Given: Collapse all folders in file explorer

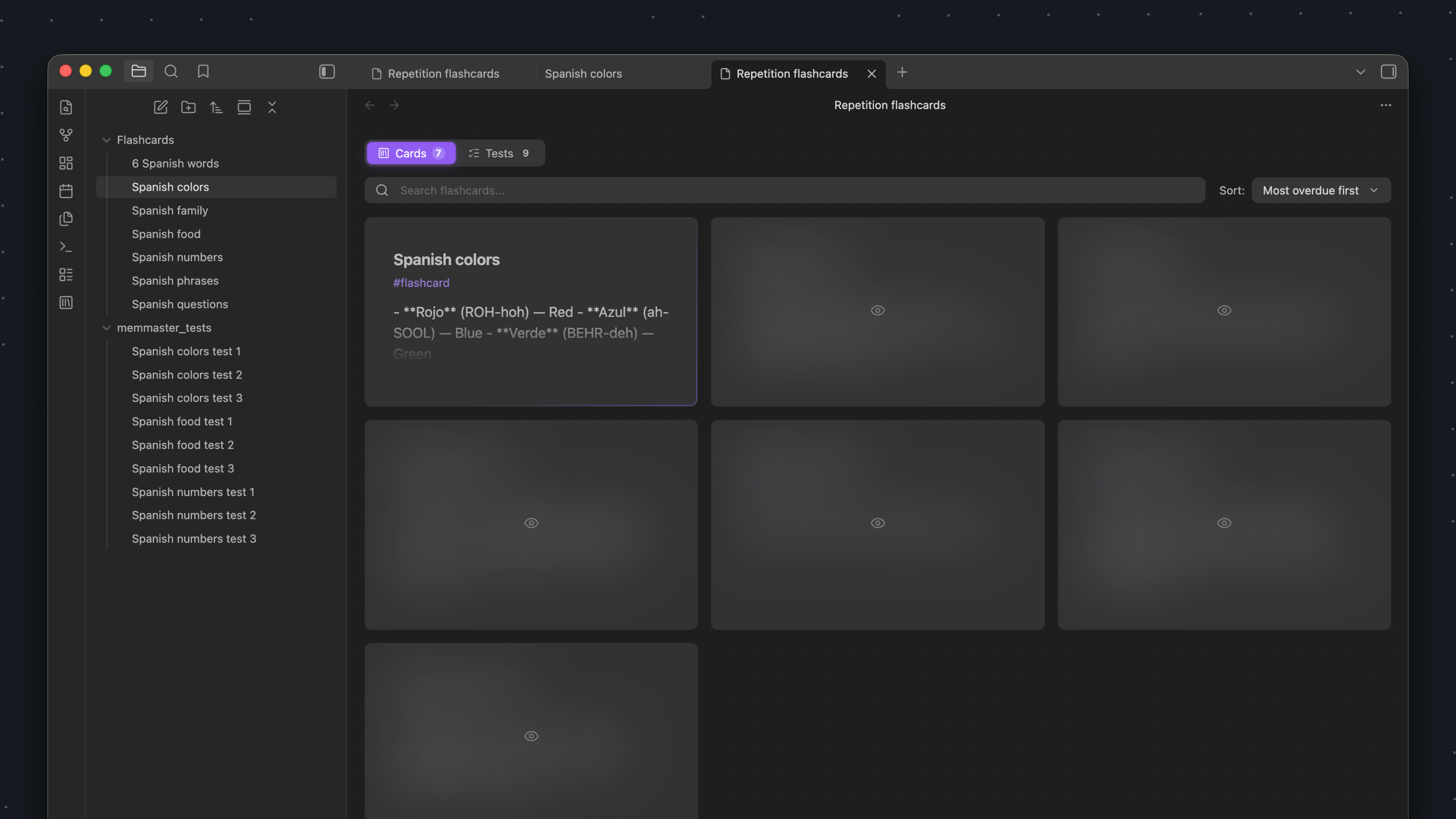Looking at the screenshot, I should [x=272, y=107].
